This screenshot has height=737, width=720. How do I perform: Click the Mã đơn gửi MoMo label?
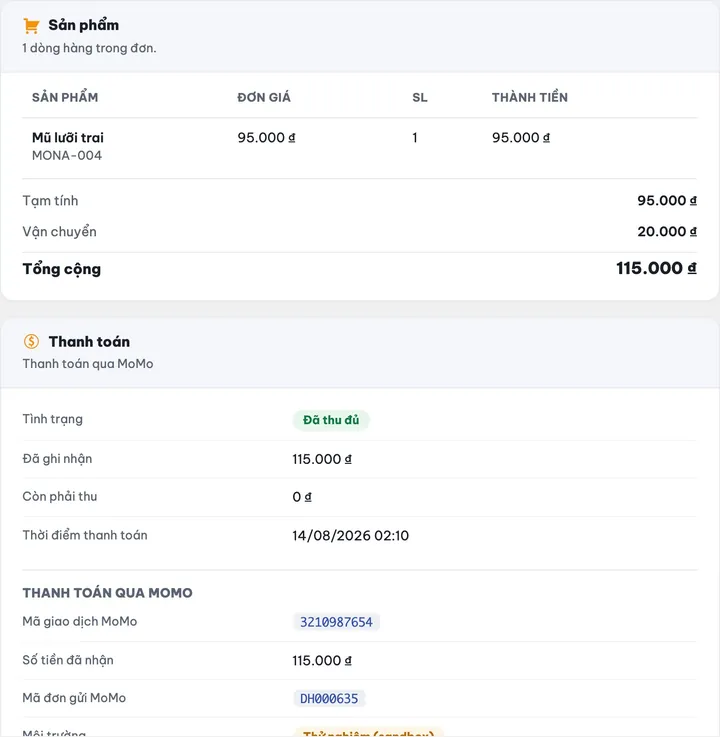(x=74, y=698)
